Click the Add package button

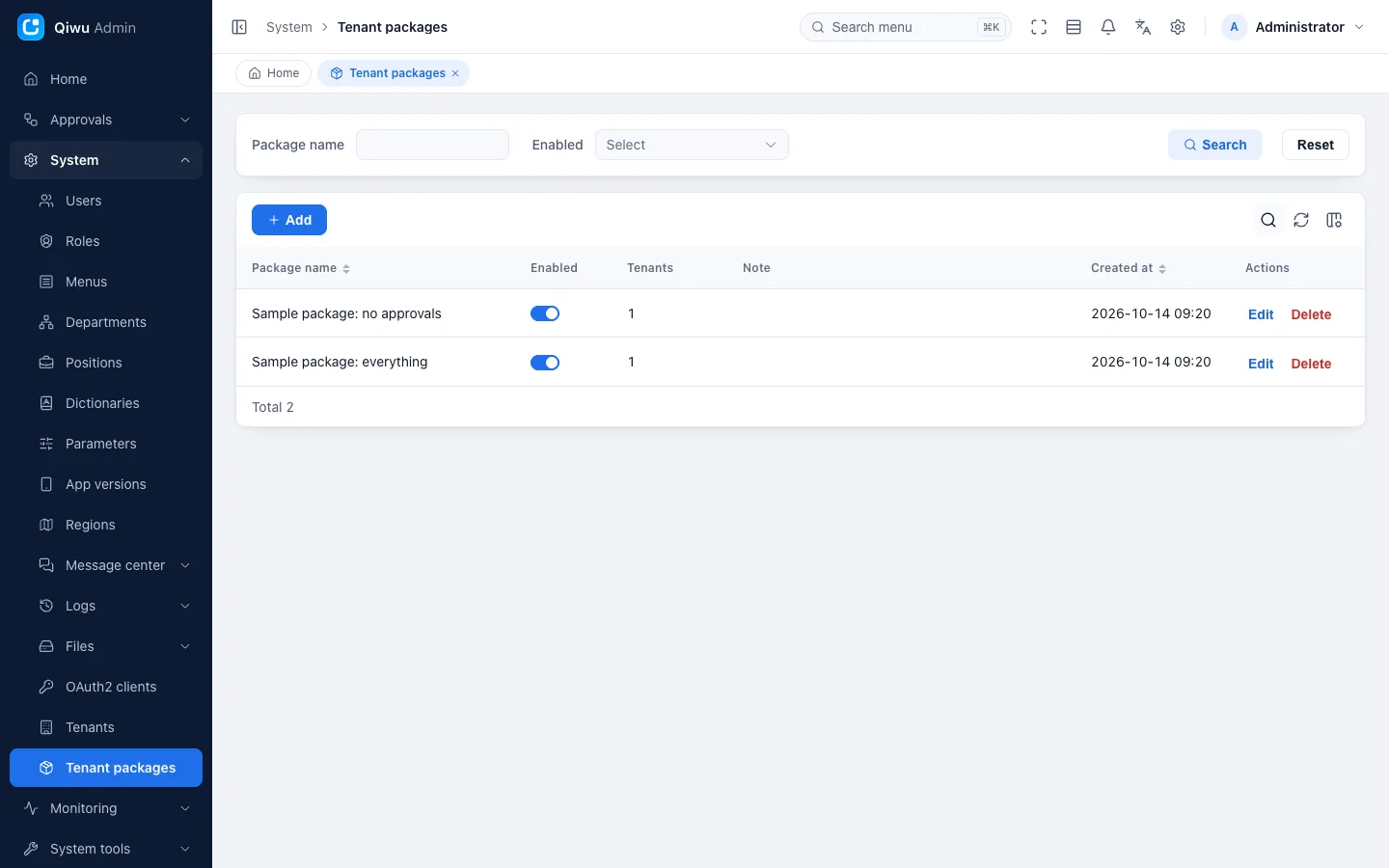click(289, 220)
